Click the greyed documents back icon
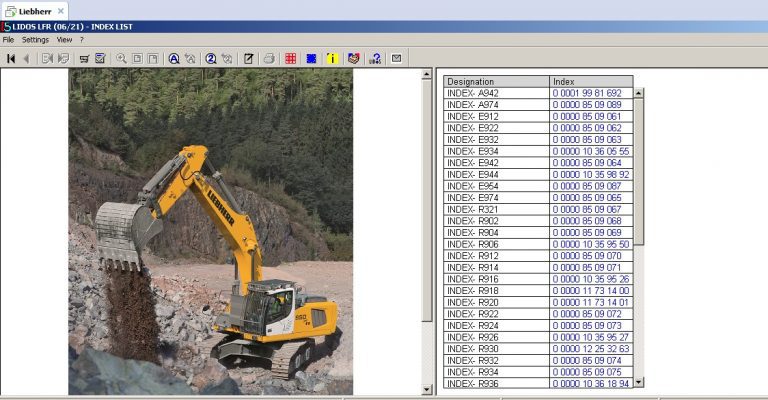The height and width of the screenshot is (400, 768). click(x=64, y=59)
